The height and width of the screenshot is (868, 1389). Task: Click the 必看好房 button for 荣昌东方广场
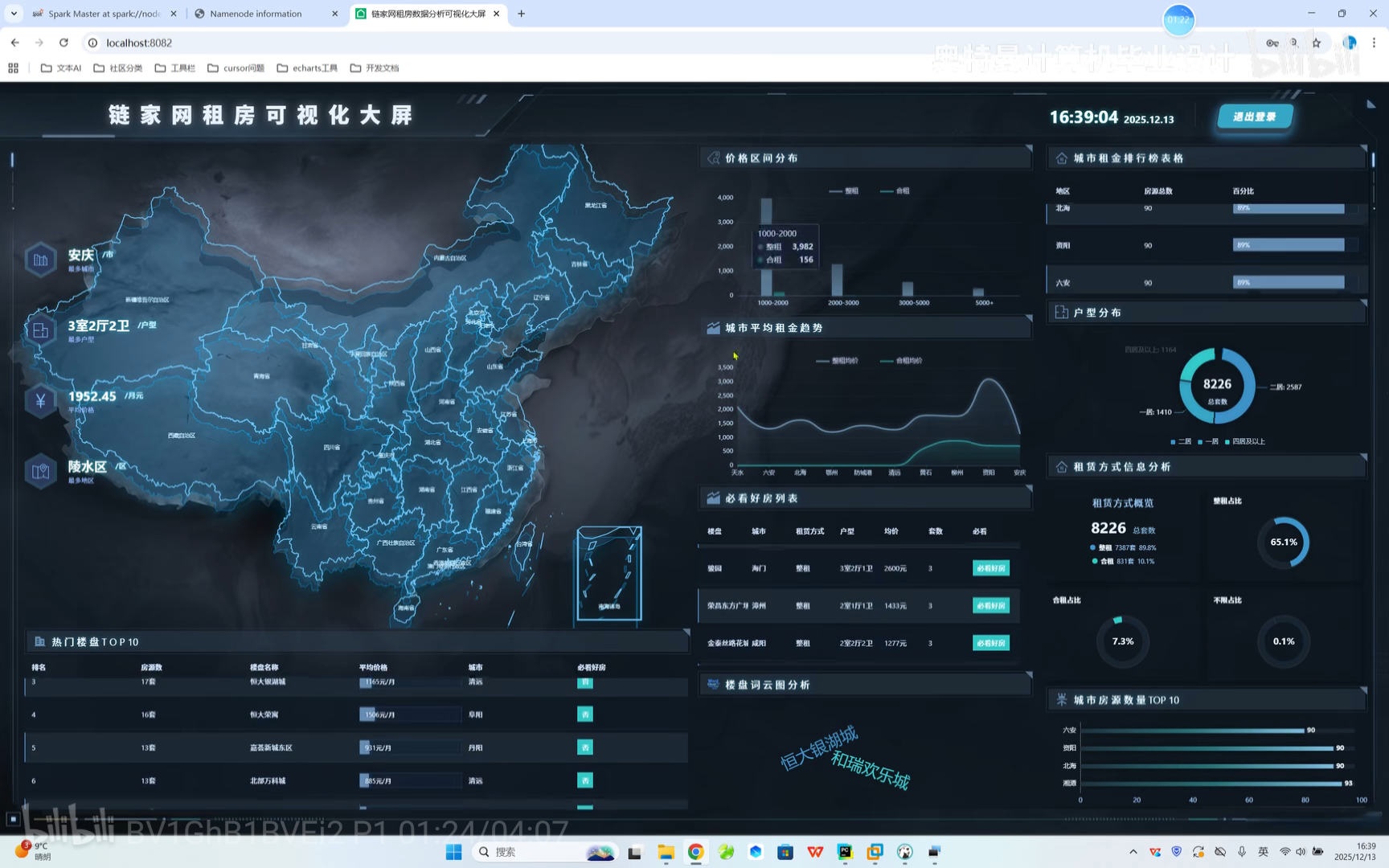990,606
